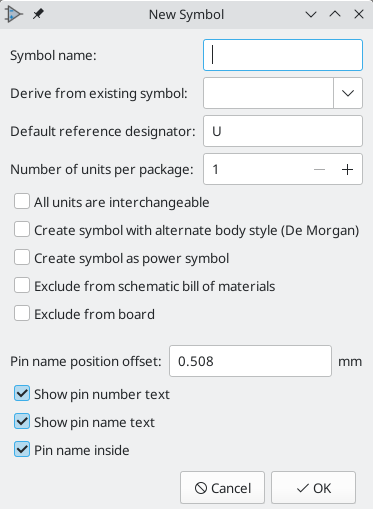Click the Cancel button
This screenshot has width=373, height=509.
click(x=222, y=488)
